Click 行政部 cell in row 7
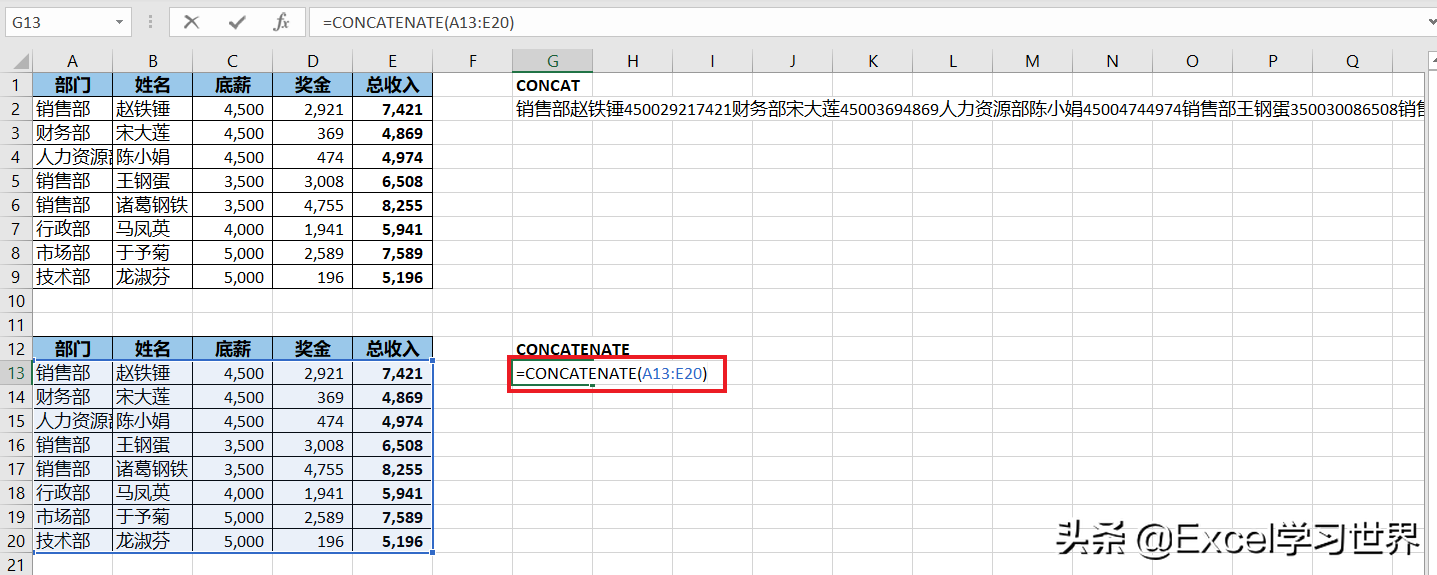Image resolution: width=1437 pixels, height=575 pixels. (x=73, y=229)
